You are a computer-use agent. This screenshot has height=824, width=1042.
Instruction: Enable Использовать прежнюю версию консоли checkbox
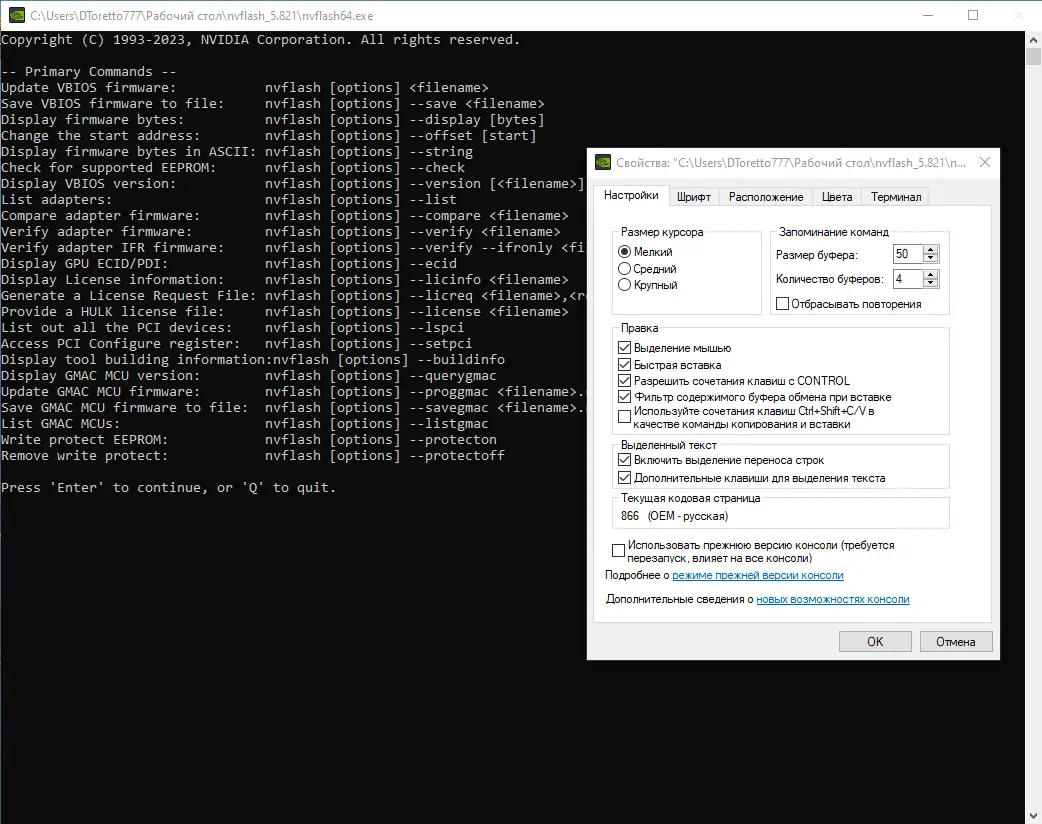pyautogui.click(x=618, y=551)
